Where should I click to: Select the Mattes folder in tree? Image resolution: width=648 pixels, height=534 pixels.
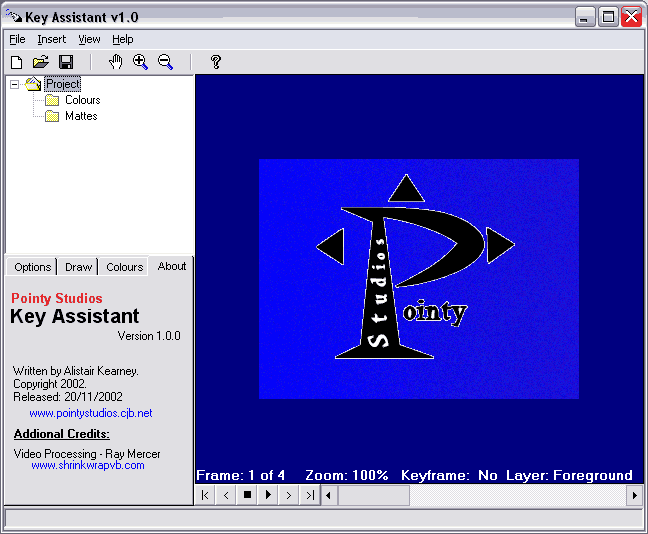pyautogui.click(x=81, y=117)
